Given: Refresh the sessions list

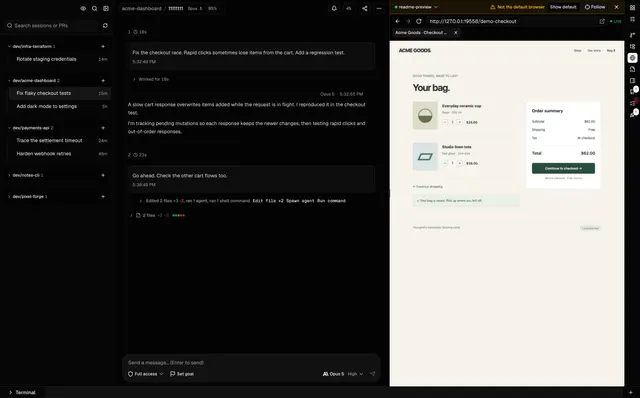Looking at the screenshot, I should pyautogui.click(x=105, y=25).
